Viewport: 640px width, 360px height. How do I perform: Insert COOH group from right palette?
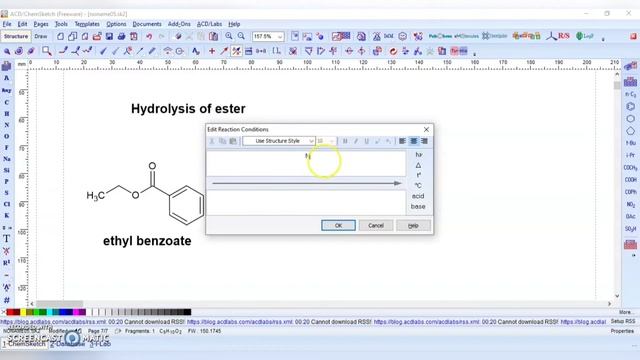(631, 180)
